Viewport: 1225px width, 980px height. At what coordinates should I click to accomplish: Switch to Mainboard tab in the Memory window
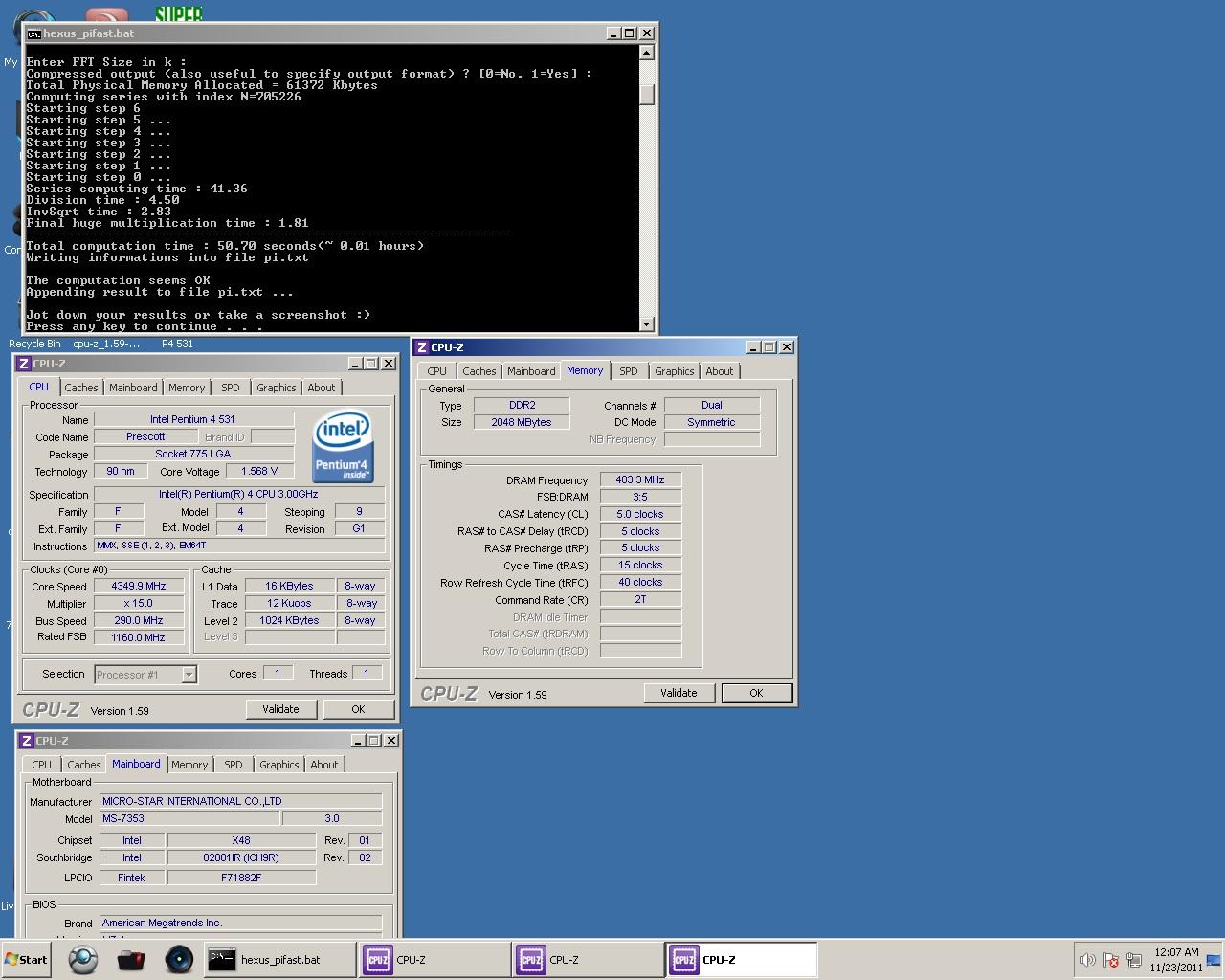(531, 371)
